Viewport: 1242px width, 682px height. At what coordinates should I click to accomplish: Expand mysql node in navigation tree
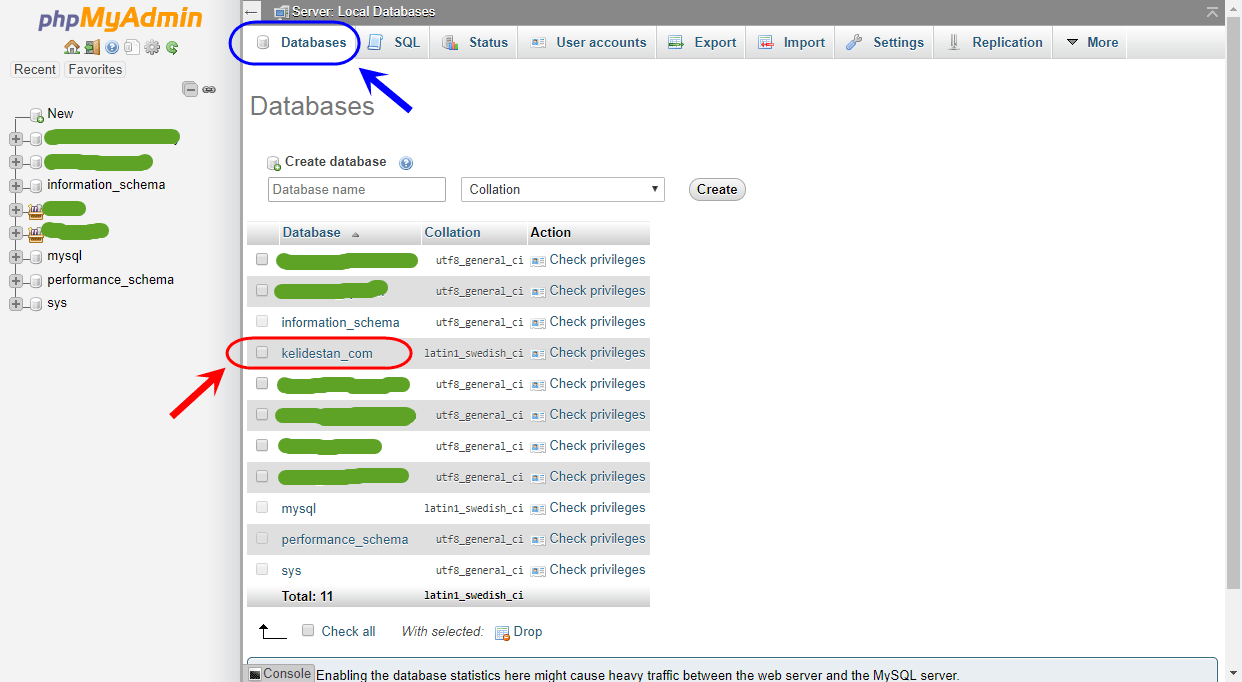[x=16, y=256]
